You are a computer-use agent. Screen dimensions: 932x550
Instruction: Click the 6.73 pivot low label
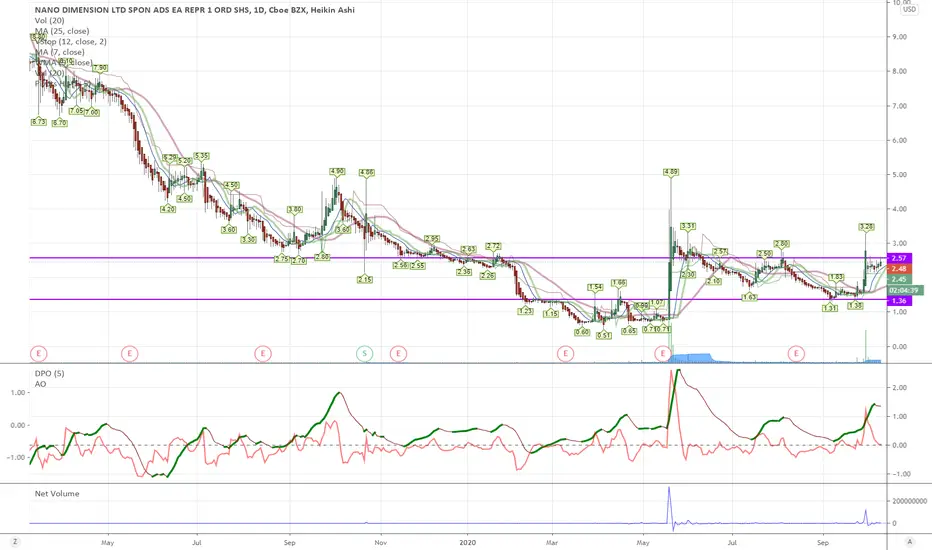coord(39,121)
